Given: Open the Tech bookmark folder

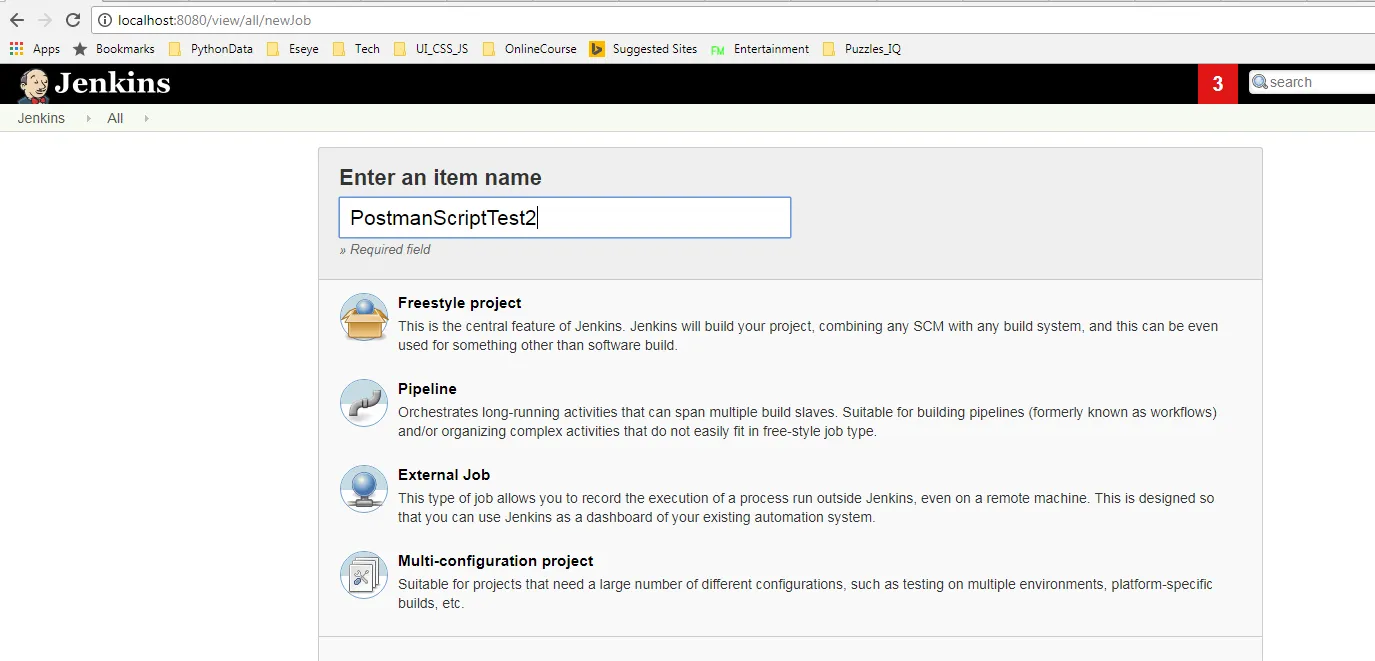Looking at the screenshot, I should [356, 48].
